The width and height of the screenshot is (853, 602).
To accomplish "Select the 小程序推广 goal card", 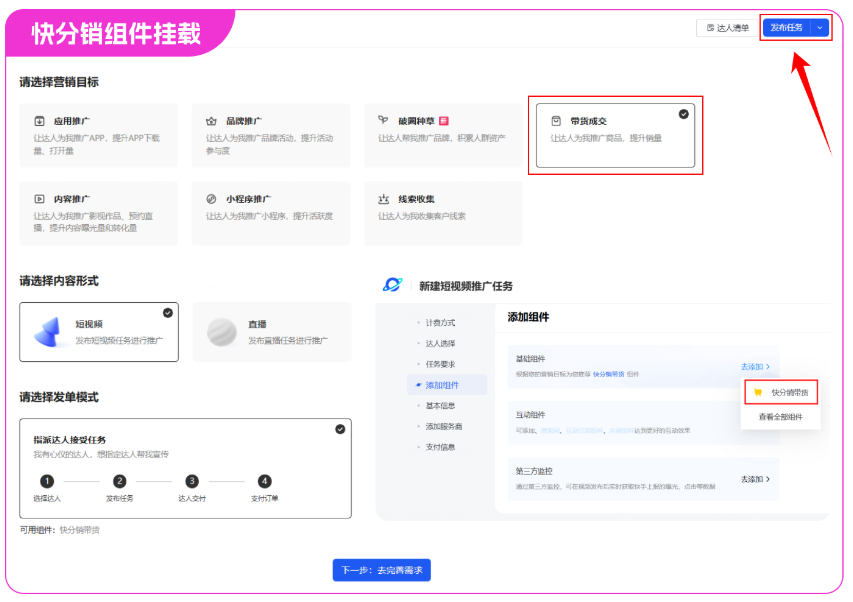I will (x=271, y=213).
